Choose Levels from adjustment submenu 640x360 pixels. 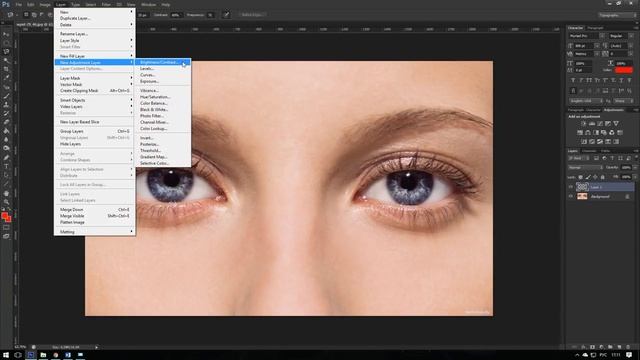click(x=163, y=69)
